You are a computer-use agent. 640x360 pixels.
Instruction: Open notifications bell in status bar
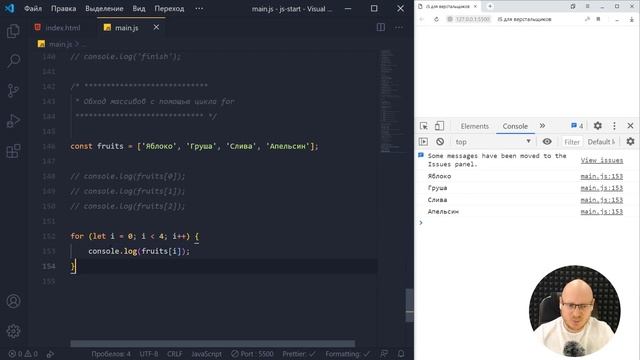click(401, 354)
